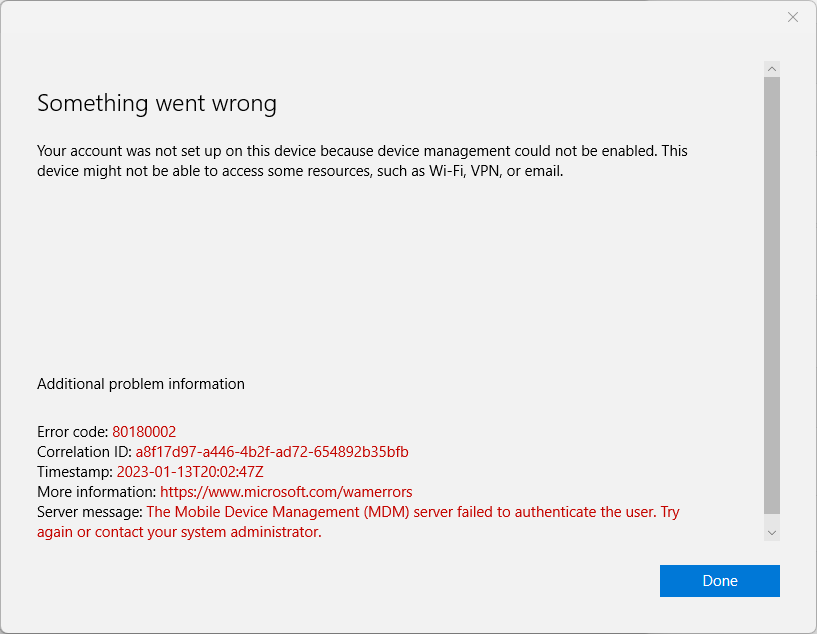This screenshot has height=634, width=817.
Task: Select the Correlation ID value
Action: (x=271, y=451)
